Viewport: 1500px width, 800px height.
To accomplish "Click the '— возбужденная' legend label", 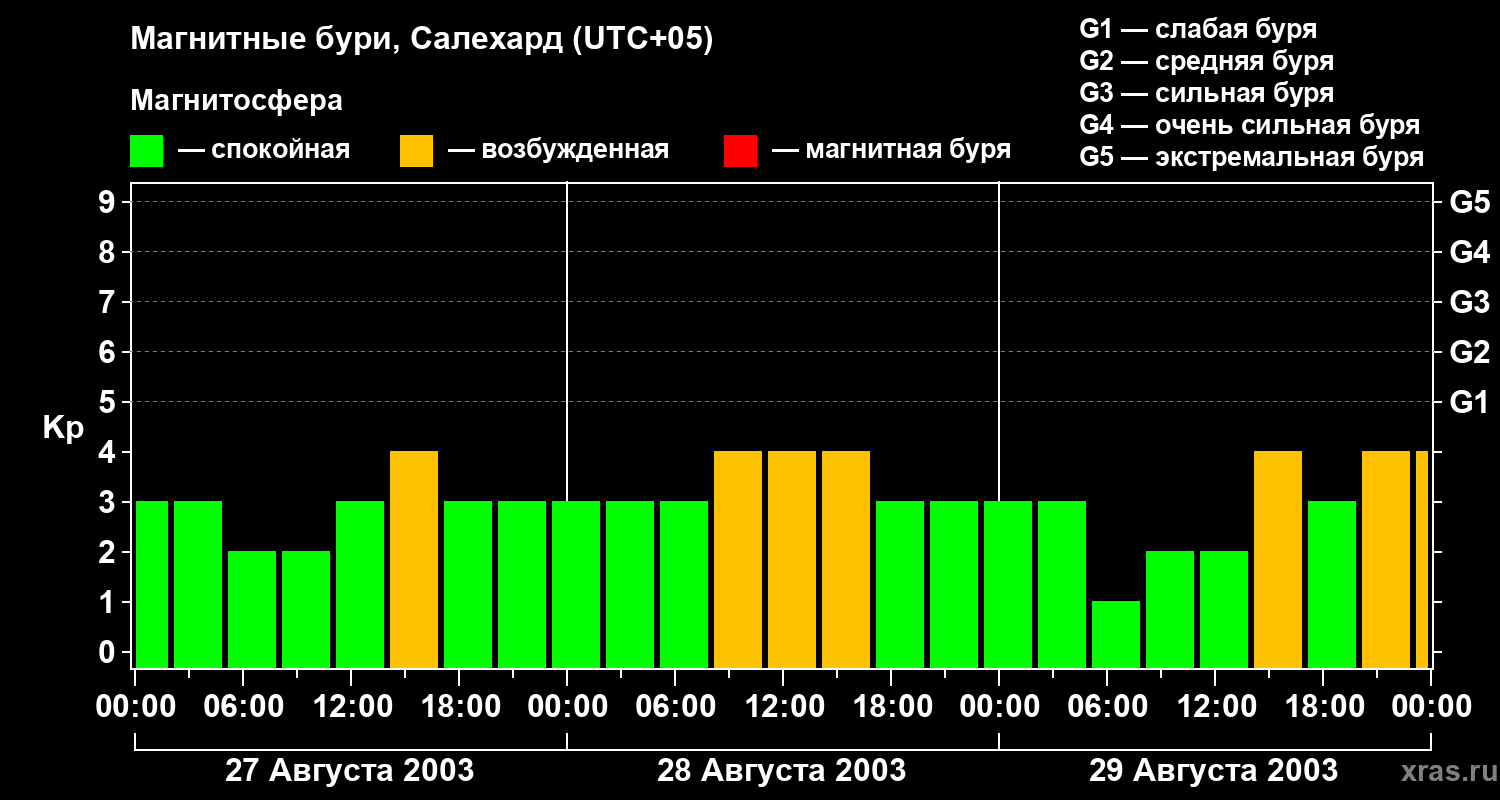I will click(x=558, y=150).
